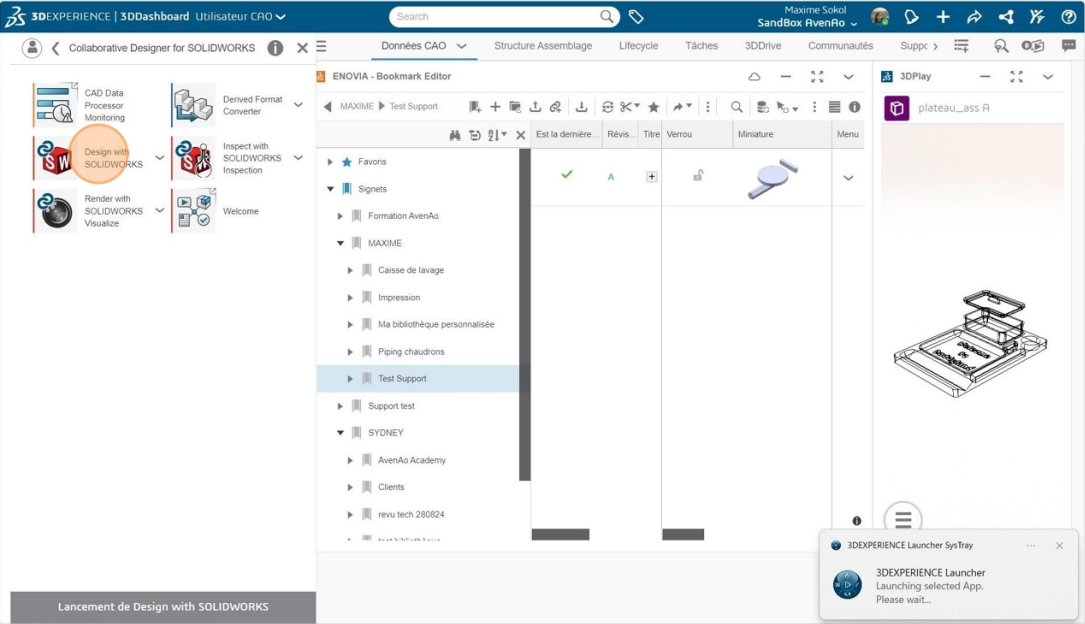Viewport: 1085px width, 624px height.
Task: Expand Inspect with SOLIDWORKS Inspection chevron
Action: click(298, 158)
